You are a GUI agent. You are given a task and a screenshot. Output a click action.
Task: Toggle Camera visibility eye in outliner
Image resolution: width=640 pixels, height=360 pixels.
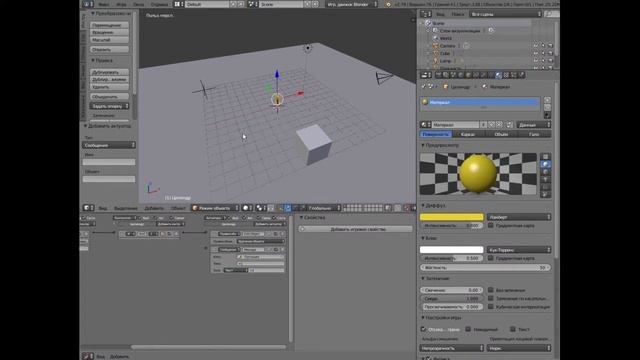(x=536, y=46)
